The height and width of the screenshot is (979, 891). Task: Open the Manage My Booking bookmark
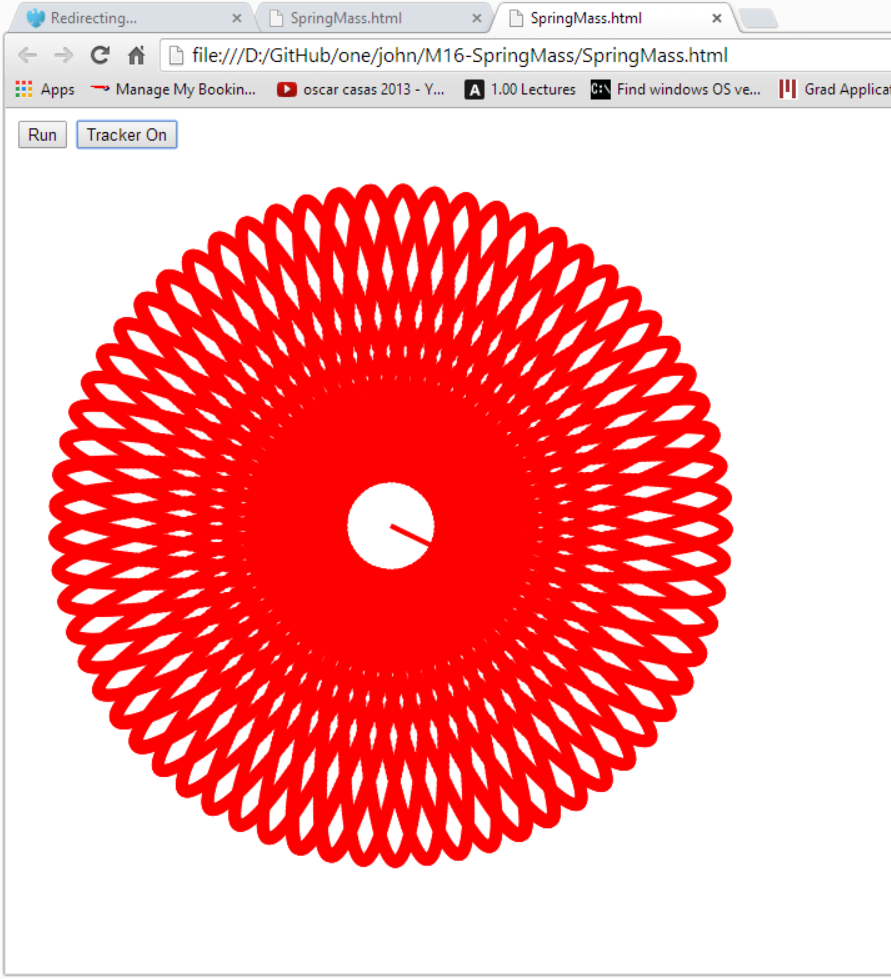tap(173, 89)
